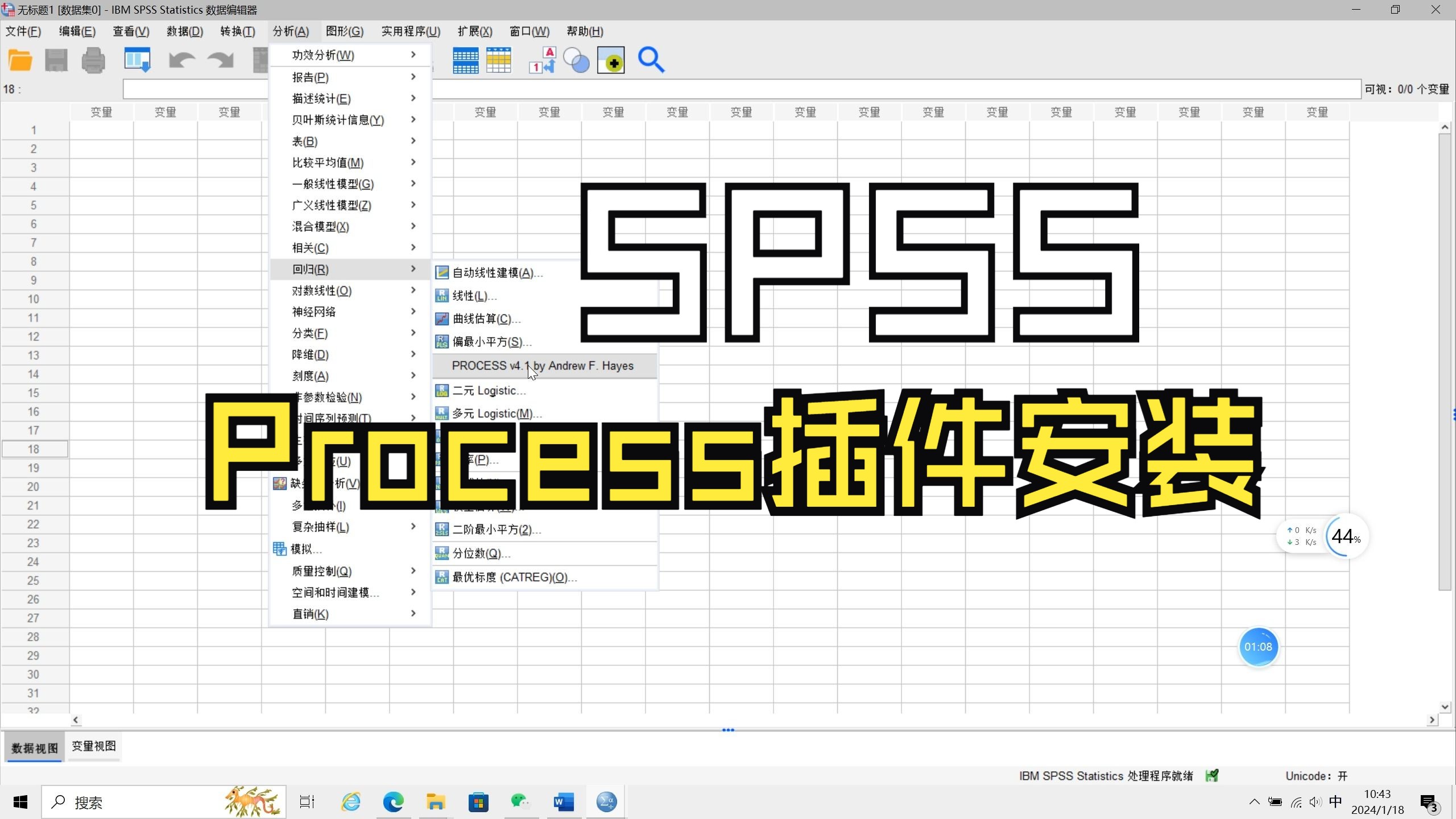Click the yellow-header grid toolbar icon
1456x819 pixels.
tap(499, 60)
